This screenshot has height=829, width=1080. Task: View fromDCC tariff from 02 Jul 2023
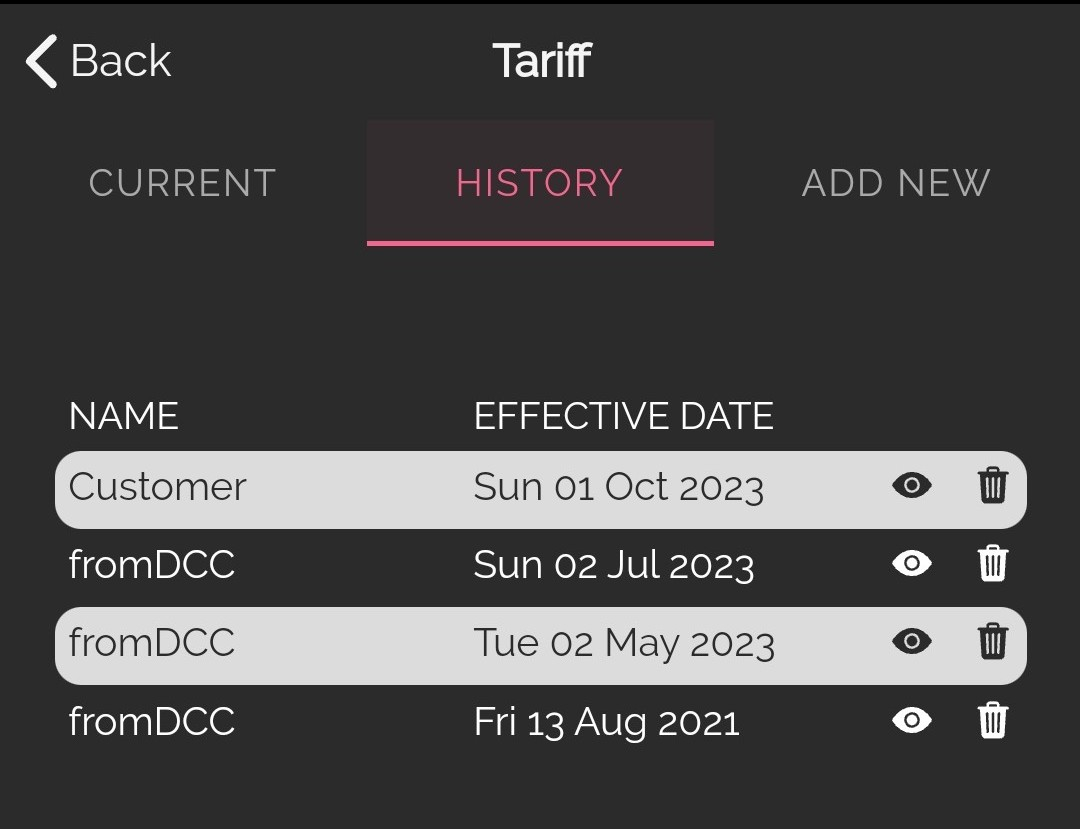pos(912,563)
